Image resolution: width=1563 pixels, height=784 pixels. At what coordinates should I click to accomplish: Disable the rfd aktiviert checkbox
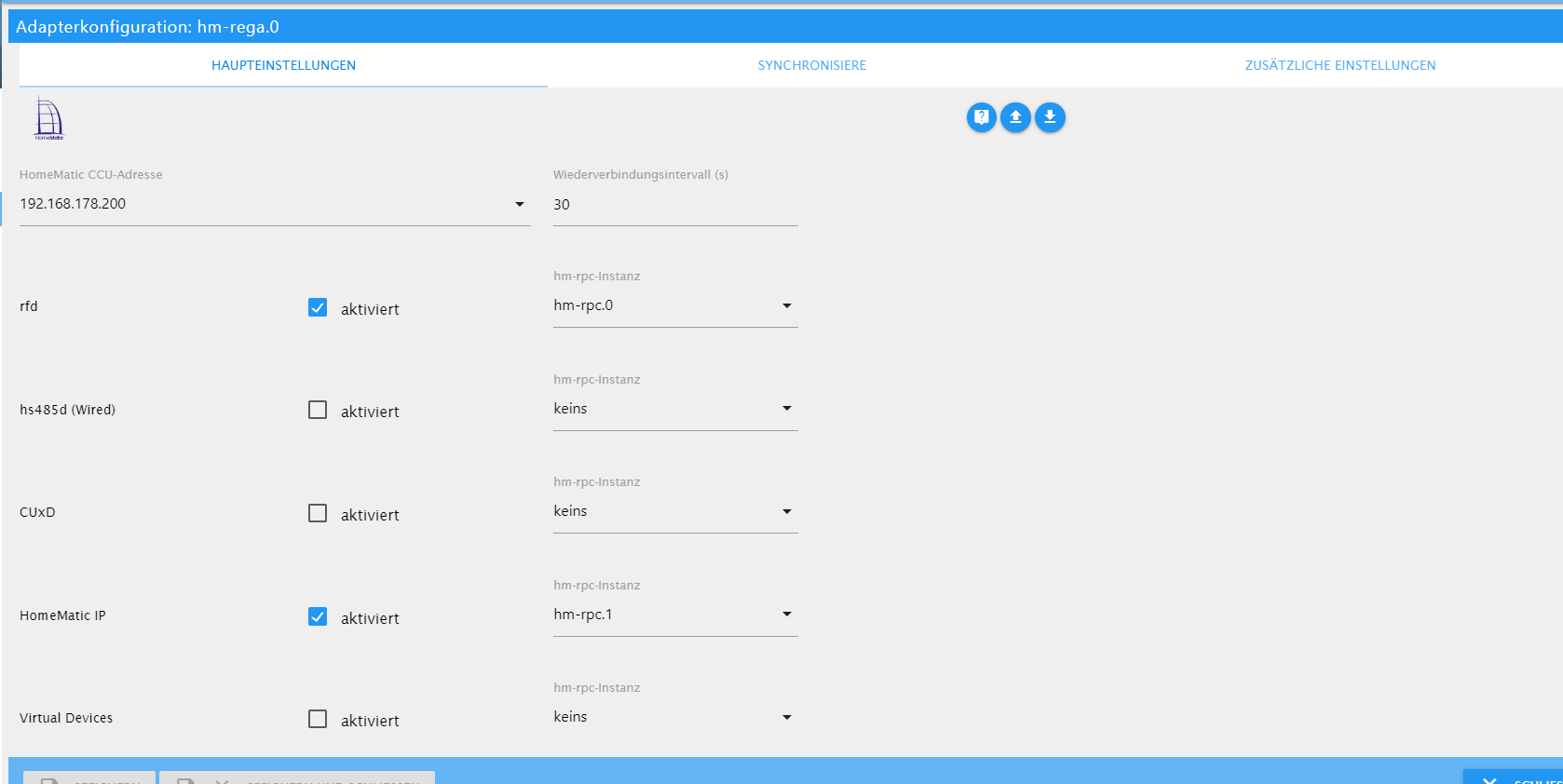click(x=318, y=307)
